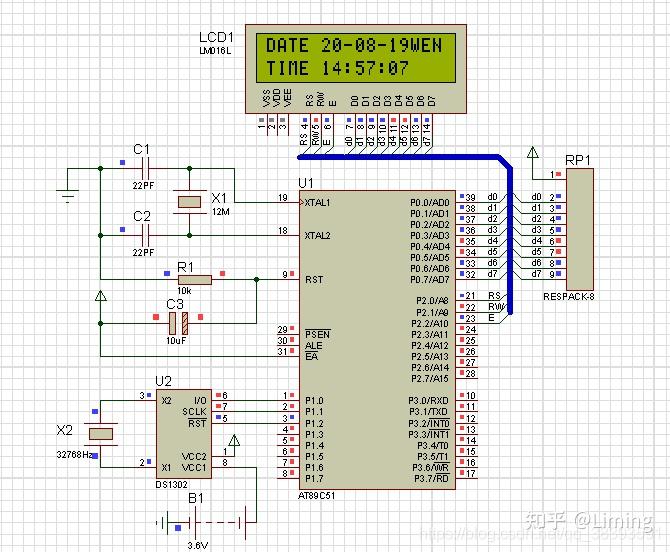Click the 22PF value under C2
This screenshot has width=670, height=552.
143,253
